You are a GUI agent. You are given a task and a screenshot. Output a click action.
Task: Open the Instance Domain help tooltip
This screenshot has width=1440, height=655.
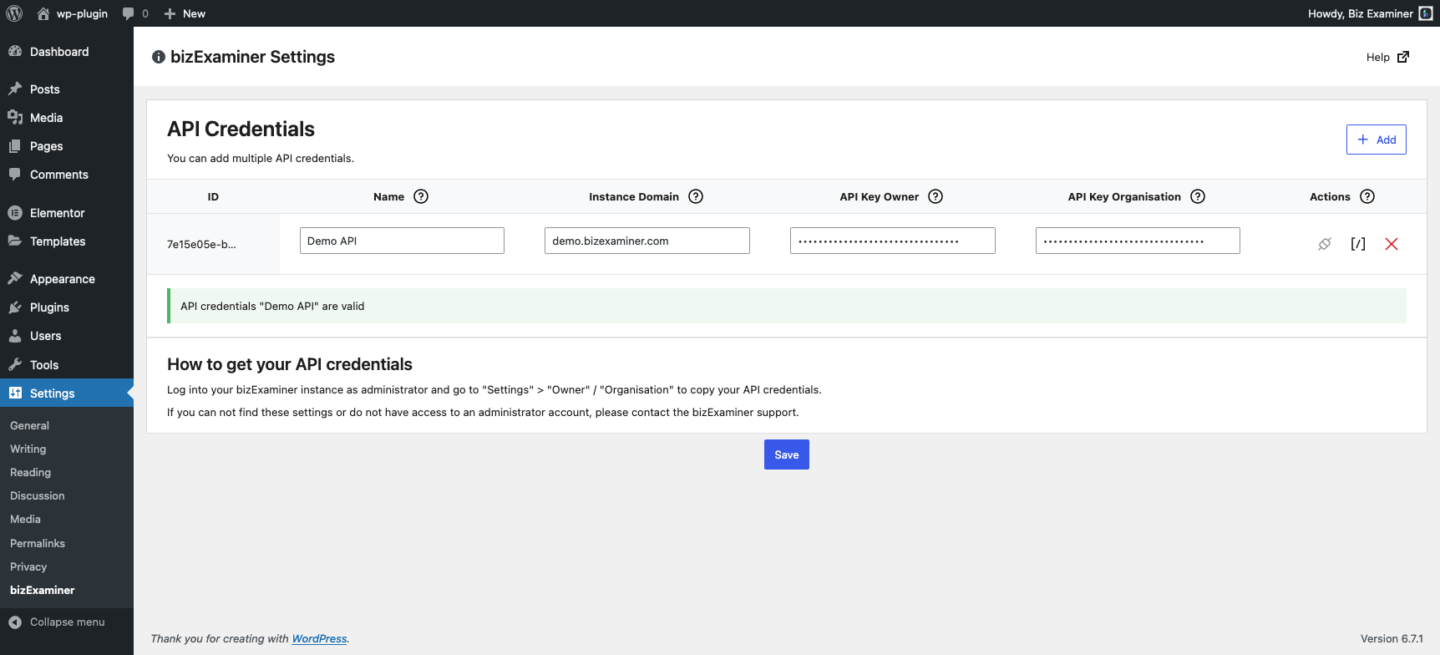[x=695, y=196]
